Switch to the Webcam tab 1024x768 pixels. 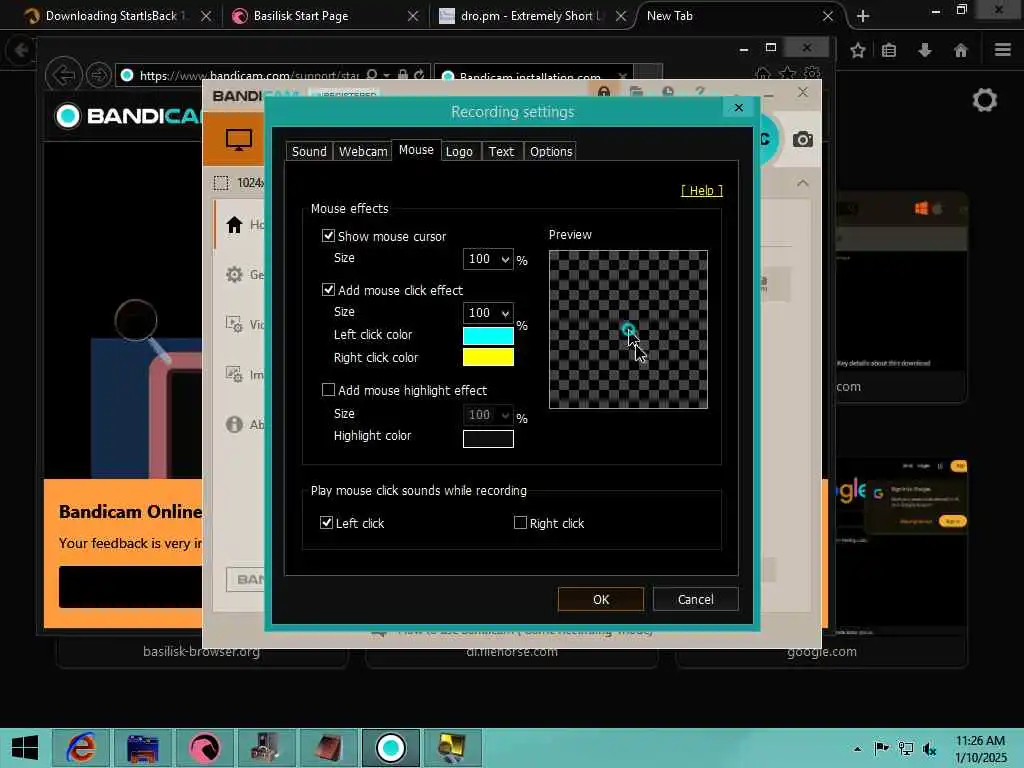point(362,152)
